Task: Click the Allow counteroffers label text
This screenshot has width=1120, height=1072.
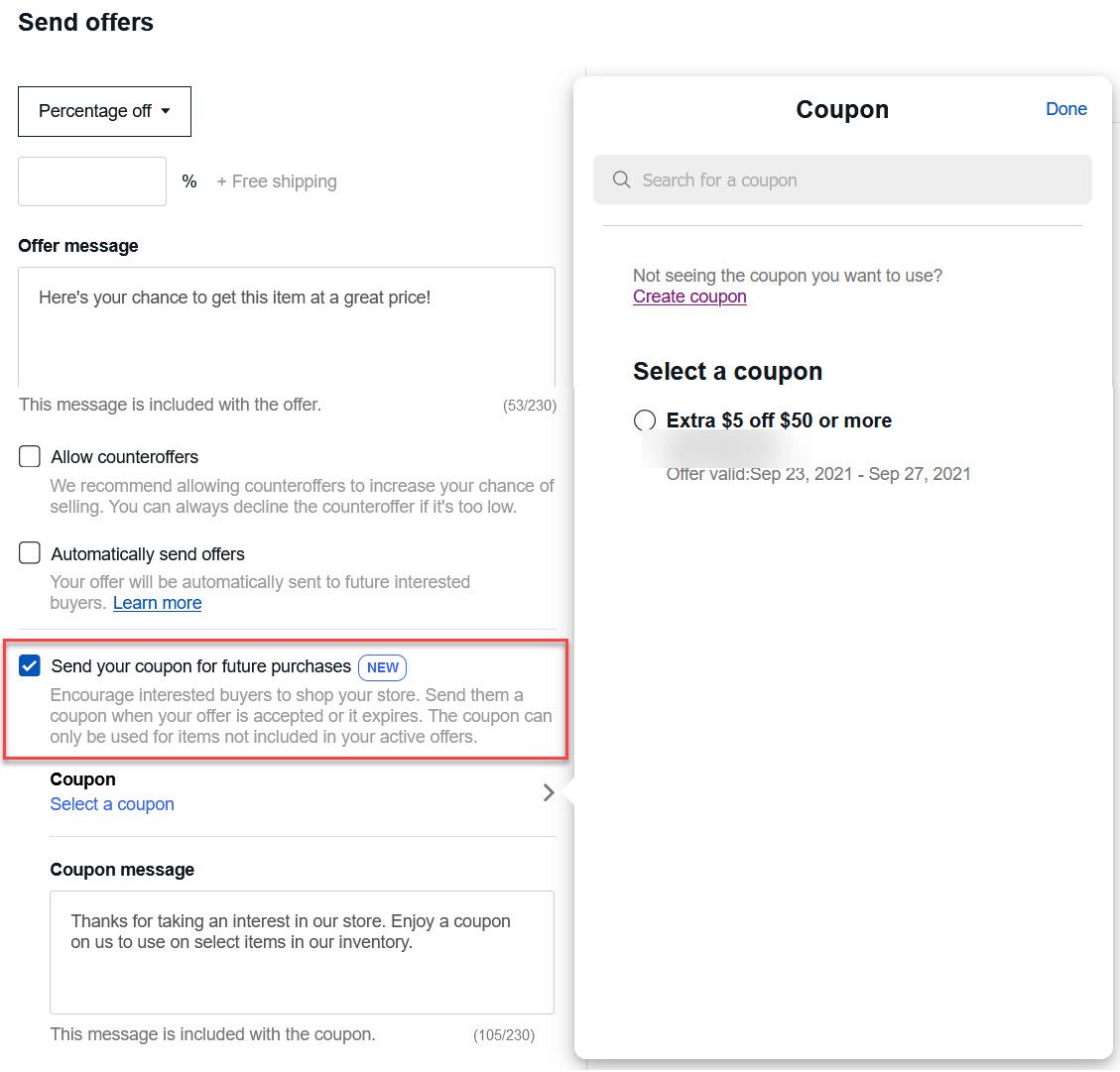Action: pyautogui.click(x=125, y=457)
